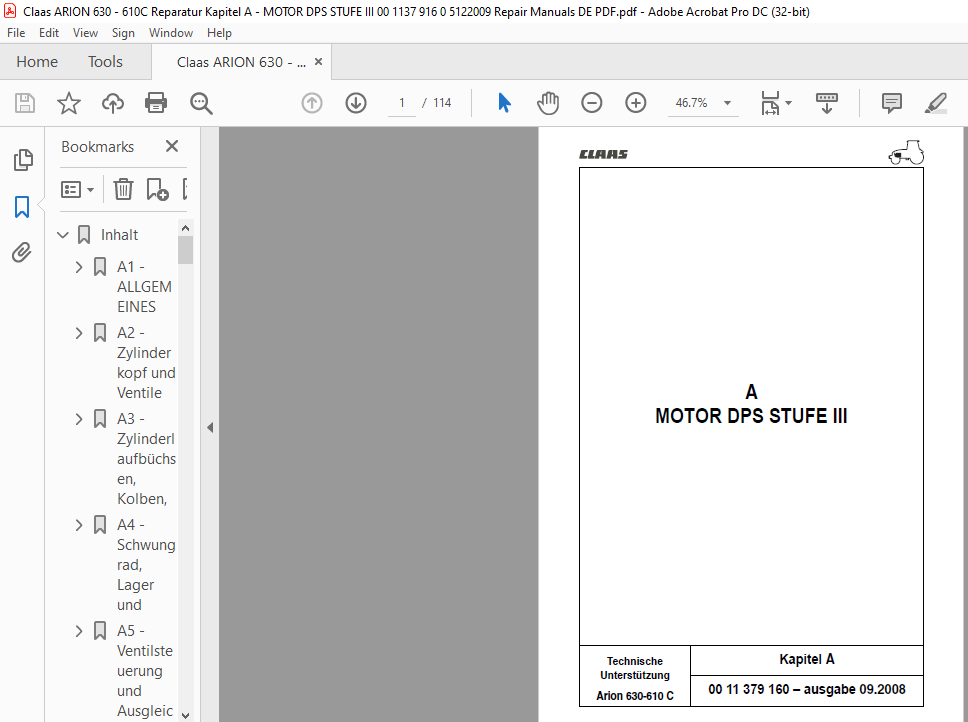
Task: Expand the A3 - Zylinderlaufbüchsen bookmark
Action: click(x=78, y=419)
